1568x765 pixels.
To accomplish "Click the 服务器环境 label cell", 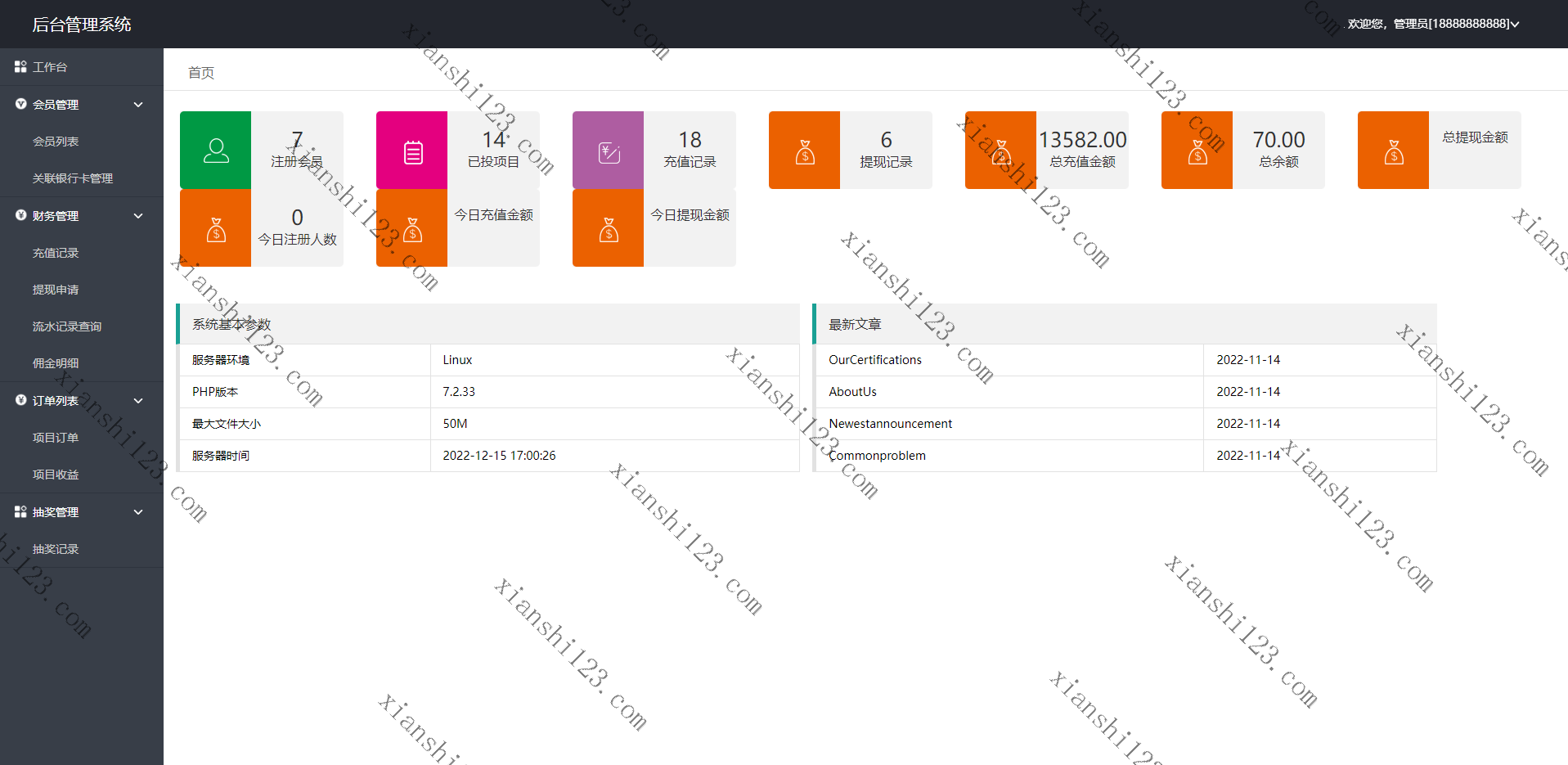I will point(305,360).
